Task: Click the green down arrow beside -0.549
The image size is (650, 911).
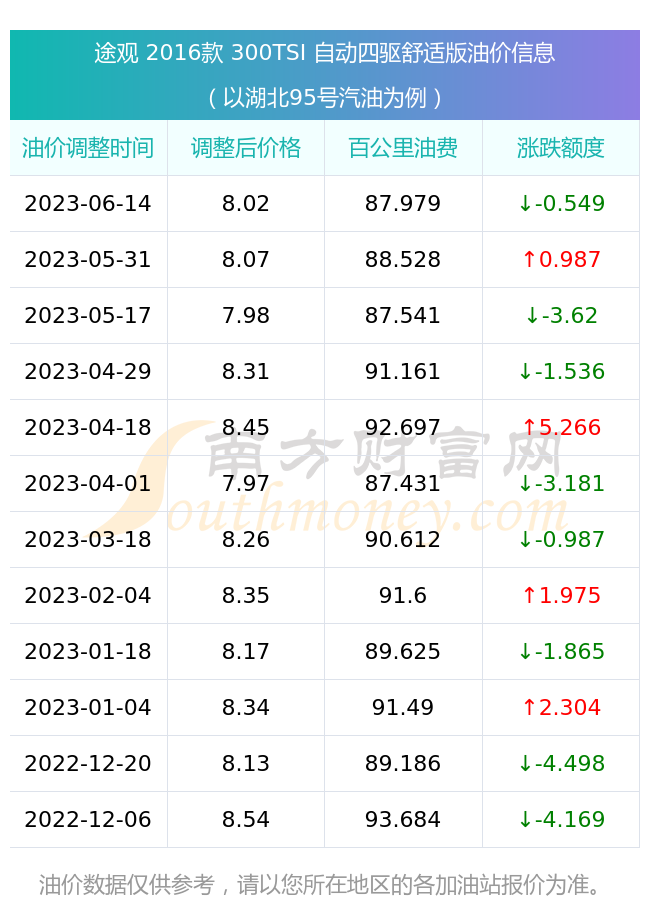Action: pos(525,203)
